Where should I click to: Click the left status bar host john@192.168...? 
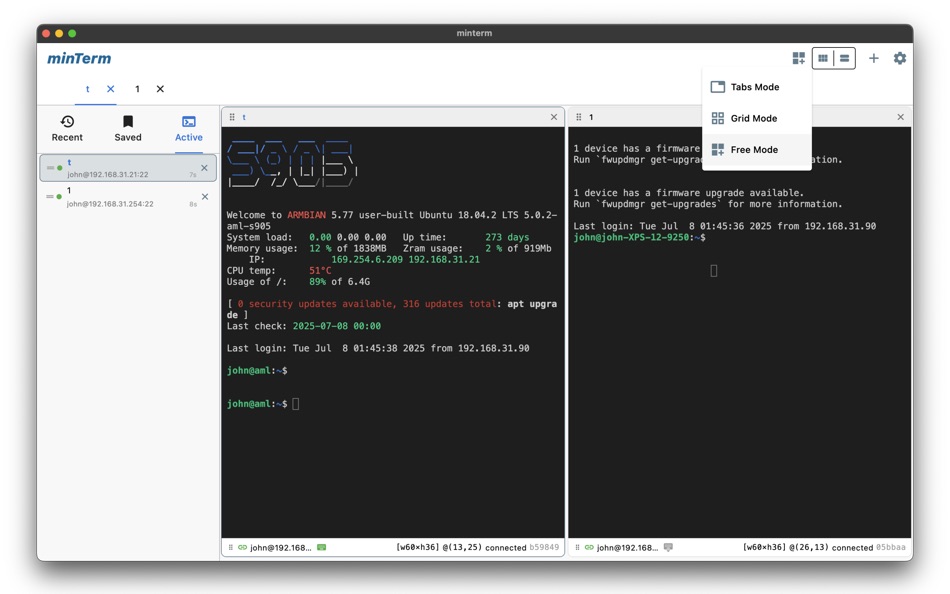tap(281, 548)
